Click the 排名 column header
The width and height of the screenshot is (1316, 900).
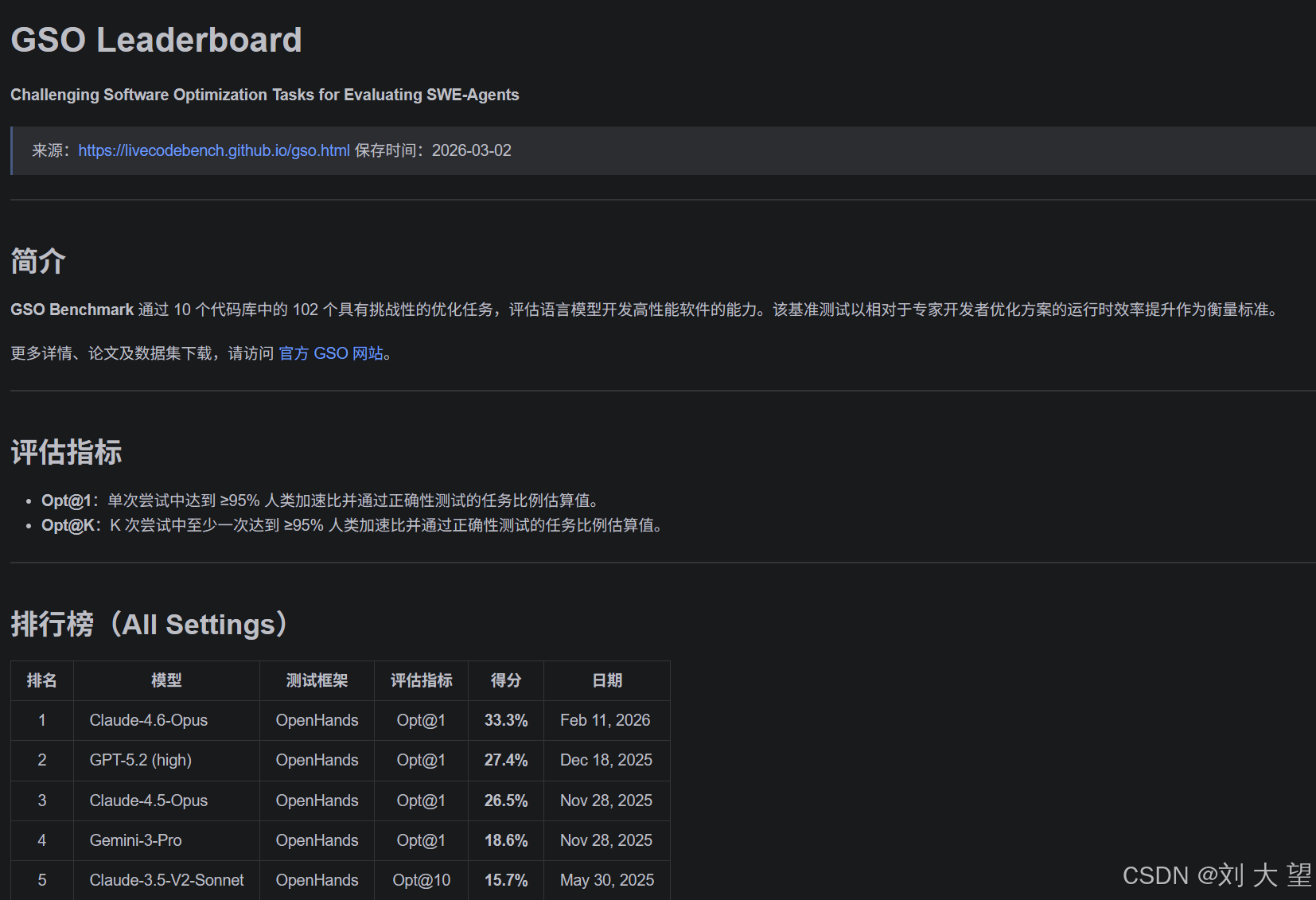(42, 680)
